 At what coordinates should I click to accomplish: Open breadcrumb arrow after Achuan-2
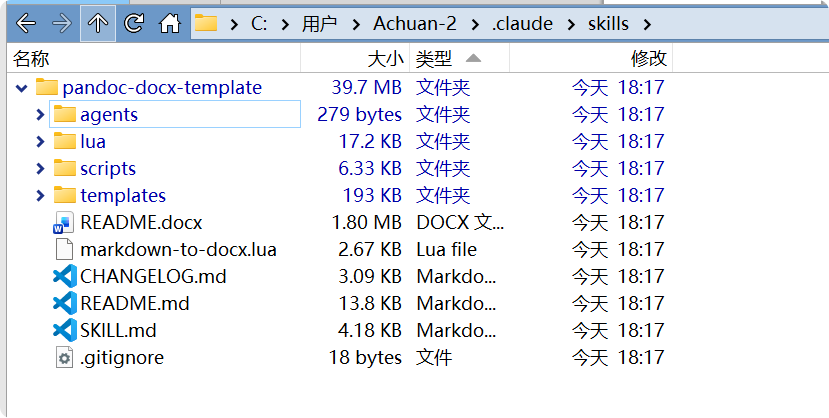pyautogui.click(x=475, y=24)
